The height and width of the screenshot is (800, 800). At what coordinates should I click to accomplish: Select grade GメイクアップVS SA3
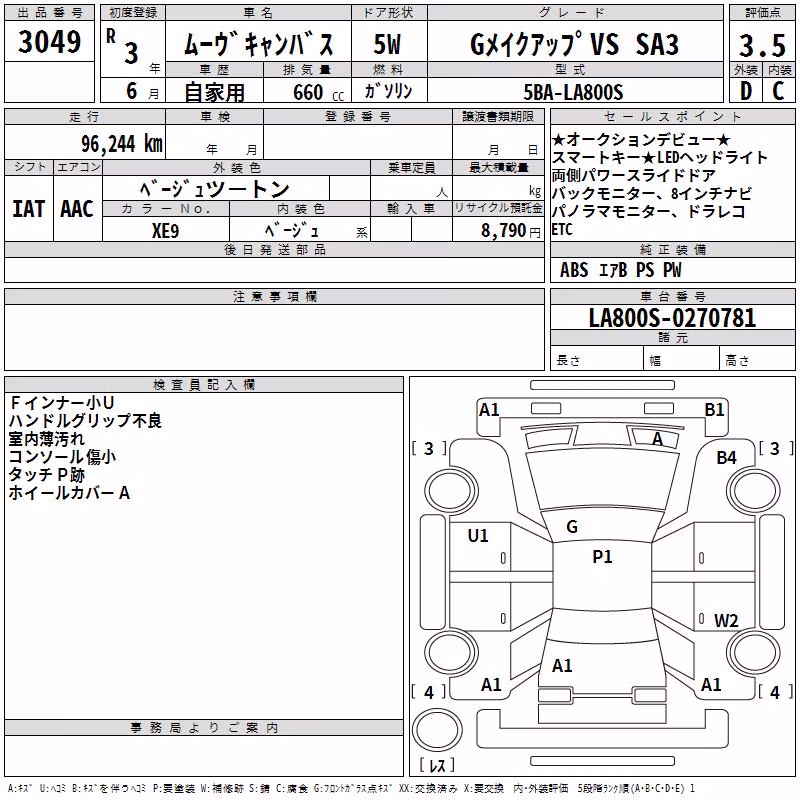(574, 44)
